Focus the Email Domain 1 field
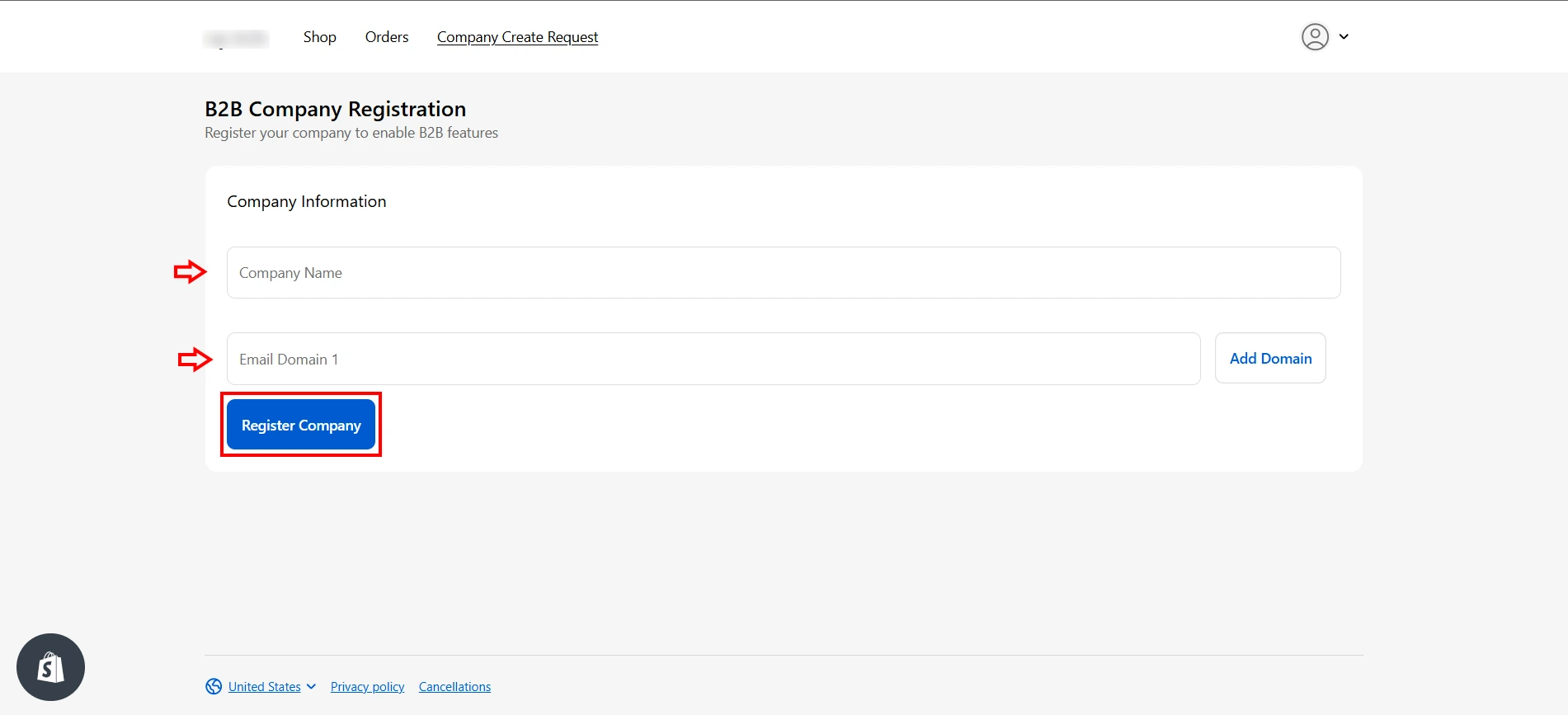 [713, 359]
